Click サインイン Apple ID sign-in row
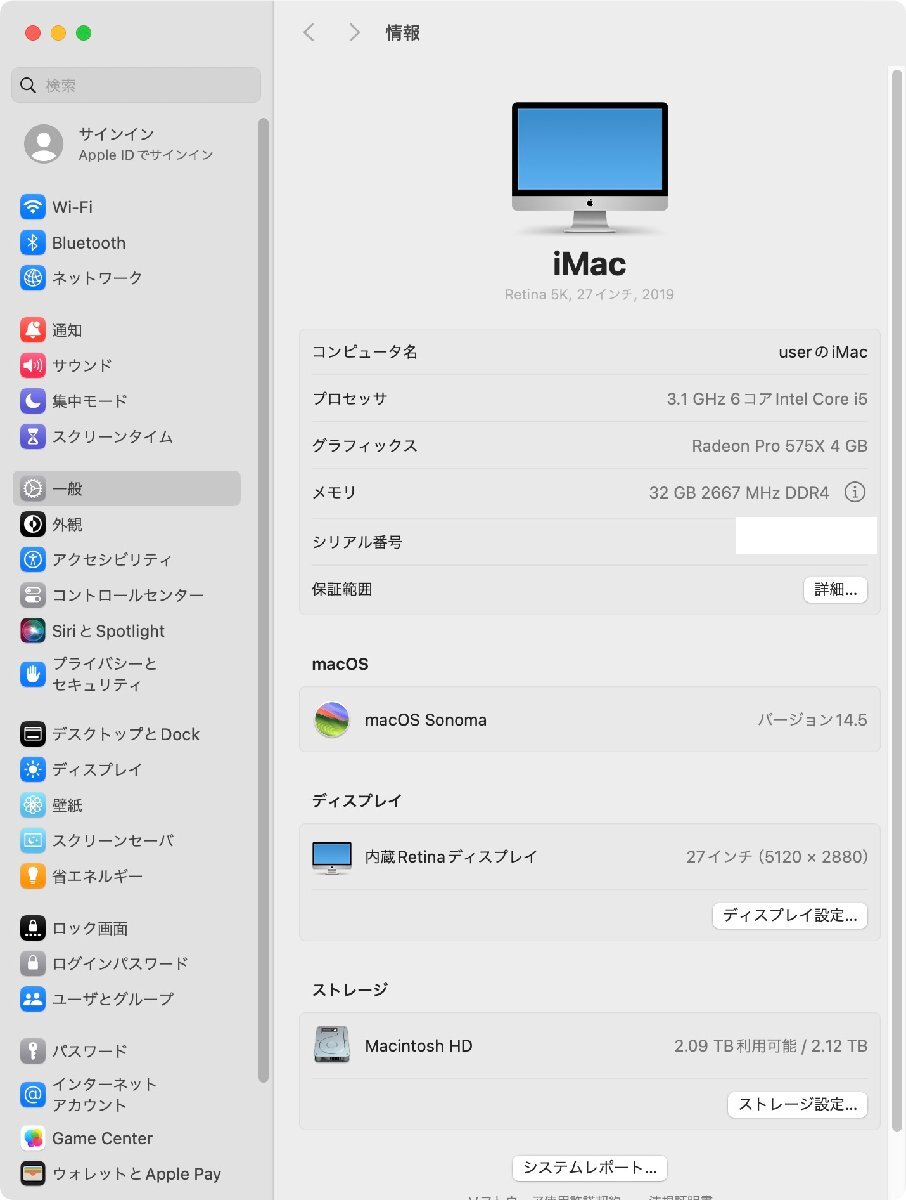This screenshot has height=1200, width=906. [x=136, y=144]
